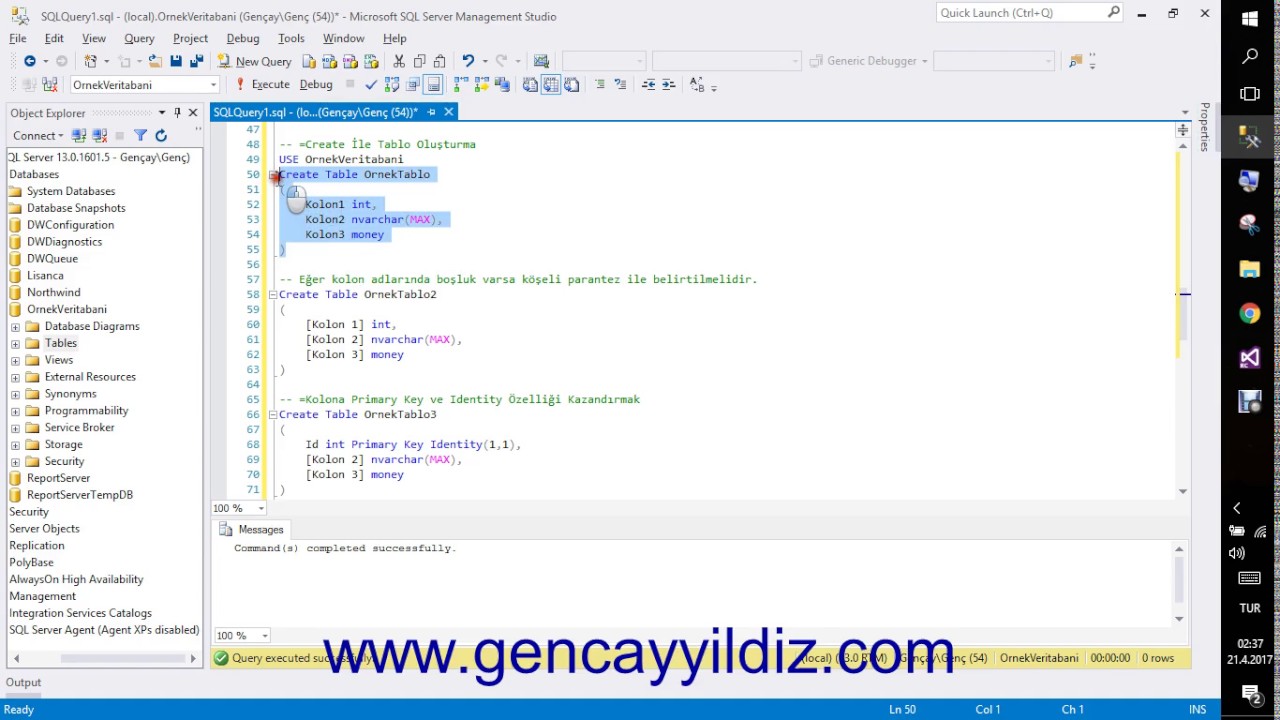
Task: Click the Activity Monitor icon in toolbar
Action: pos(541,61)
